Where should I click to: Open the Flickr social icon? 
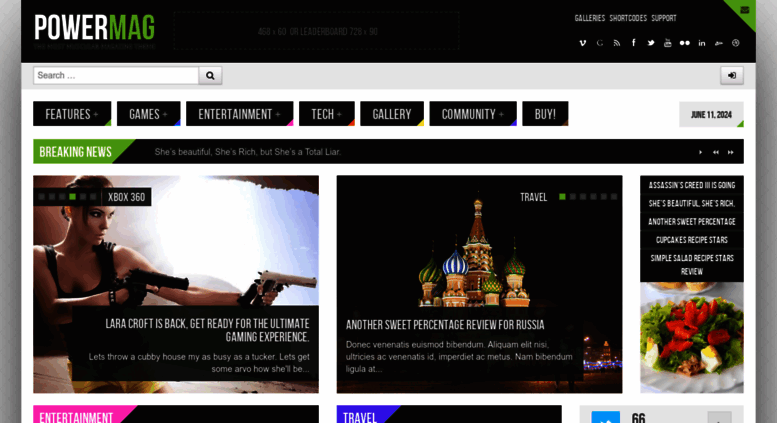[x=684, y=43]
